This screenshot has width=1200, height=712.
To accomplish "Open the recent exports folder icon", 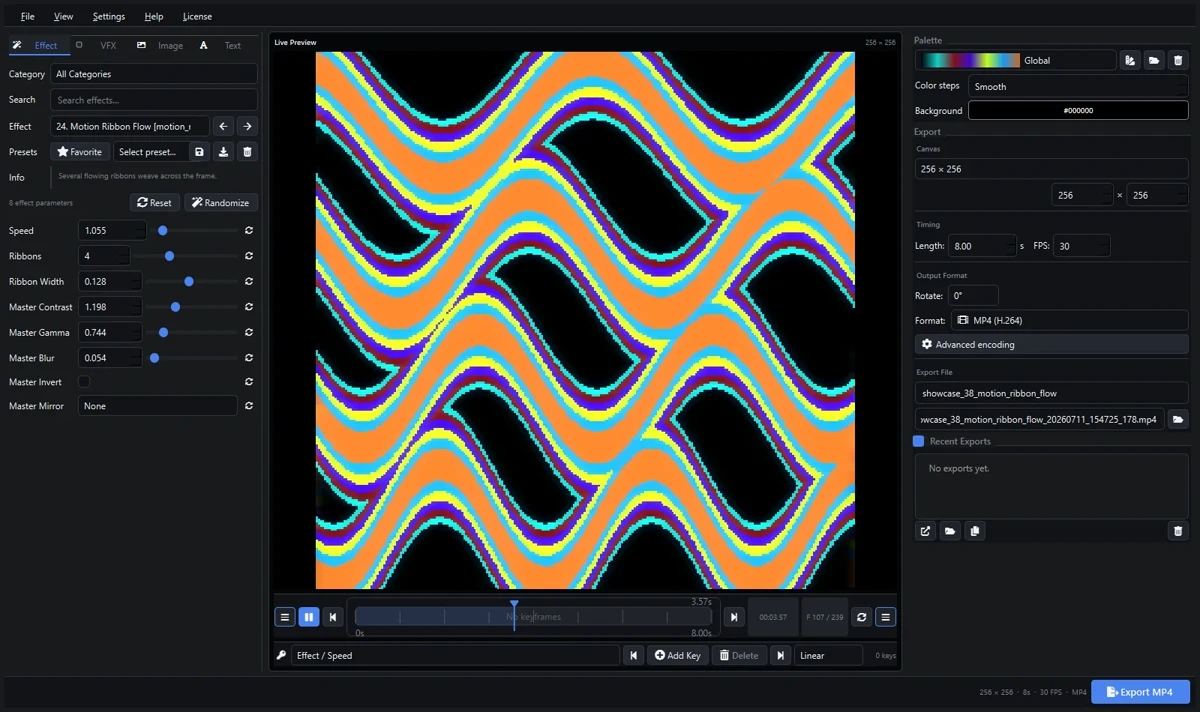I will point(950,531).
